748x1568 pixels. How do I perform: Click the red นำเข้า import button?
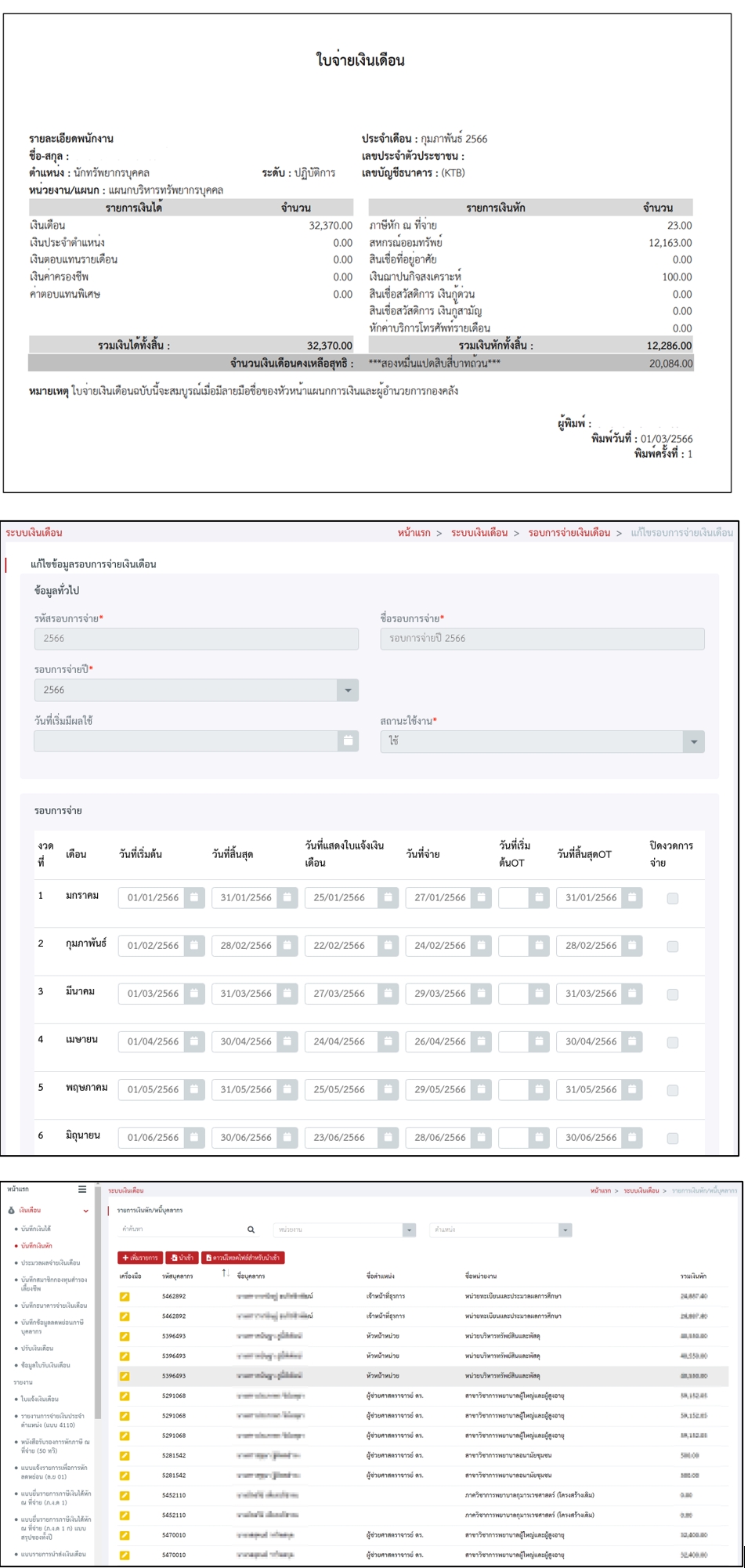[182, 1258]
